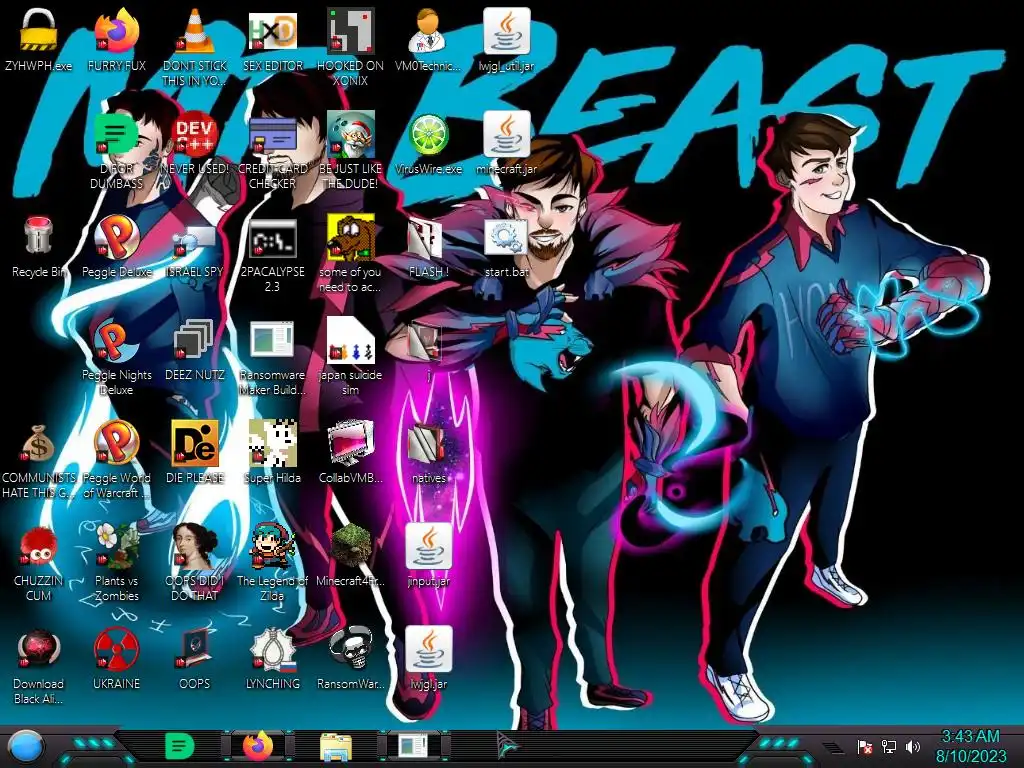Launch the Super Hilda shortcut
This screenshot has height=768, width=1024.
[x=272, y=443]
